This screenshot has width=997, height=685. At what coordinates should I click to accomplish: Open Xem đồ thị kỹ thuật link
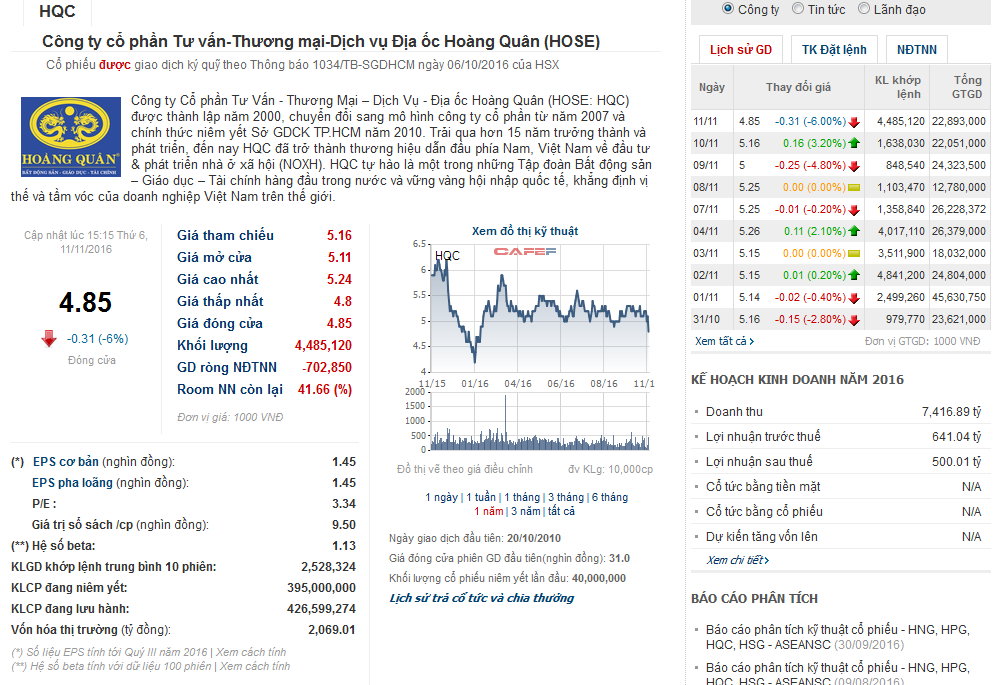click(x=525, y=232)
